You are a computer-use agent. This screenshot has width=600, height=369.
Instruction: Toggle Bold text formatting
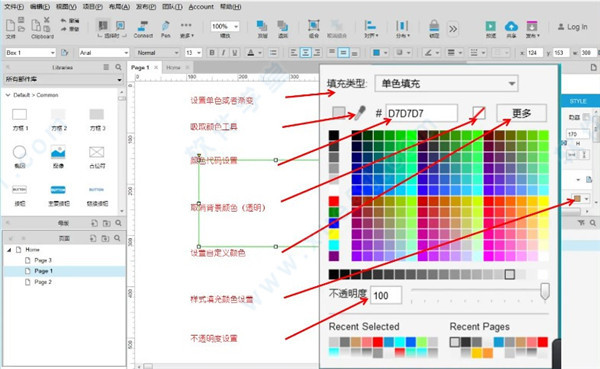pos(212,52)
